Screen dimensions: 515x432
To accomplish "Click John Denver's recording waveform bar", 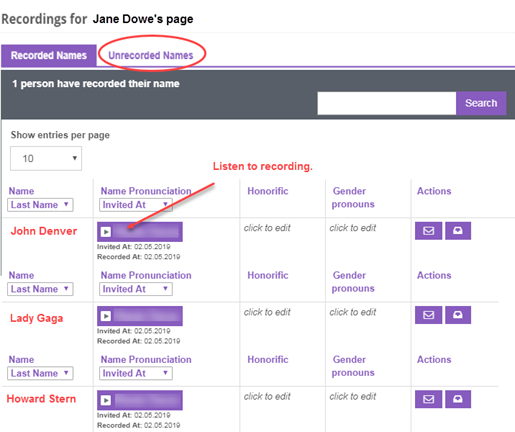I will pyautogui.click(x=147, y=232).
